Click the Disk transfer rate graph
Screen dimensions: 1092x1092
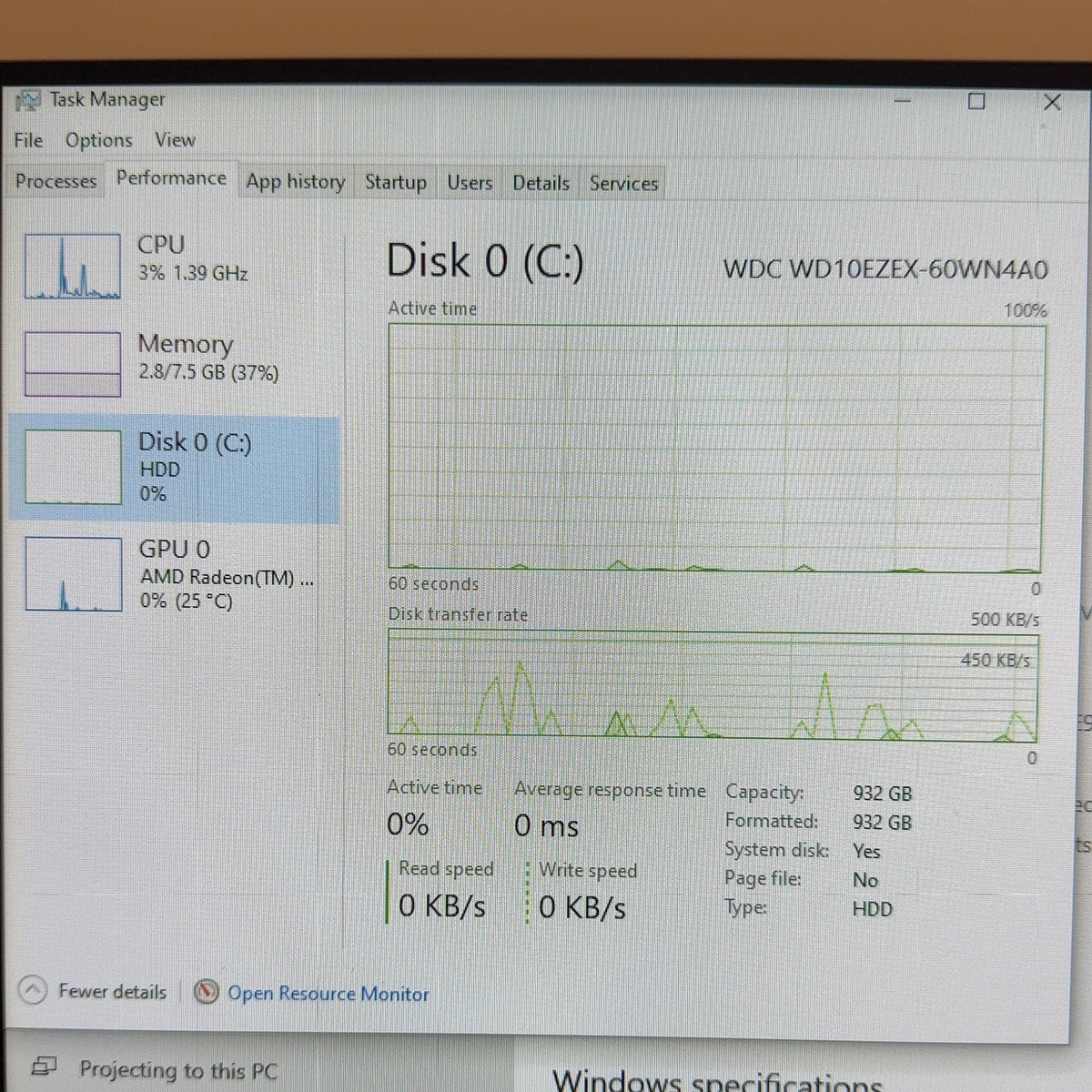[713, 684]
